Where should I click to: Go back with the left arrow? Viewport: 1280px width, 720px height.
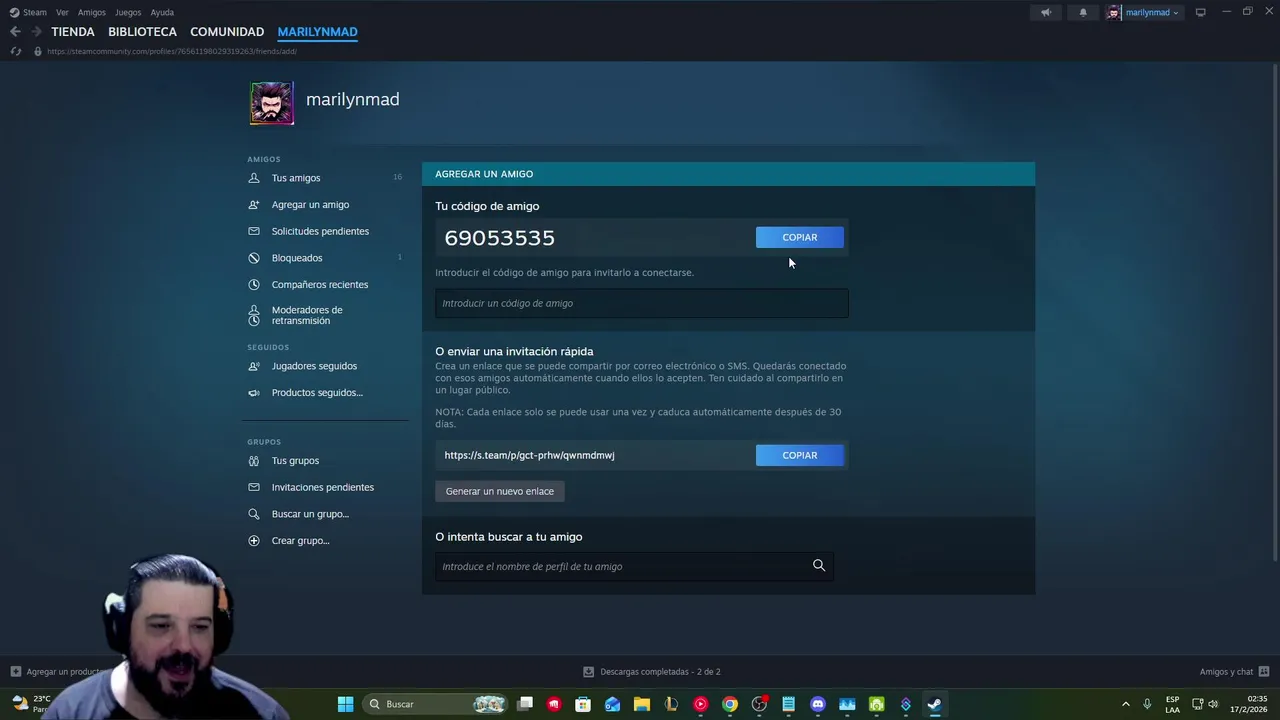pos(15,32)
